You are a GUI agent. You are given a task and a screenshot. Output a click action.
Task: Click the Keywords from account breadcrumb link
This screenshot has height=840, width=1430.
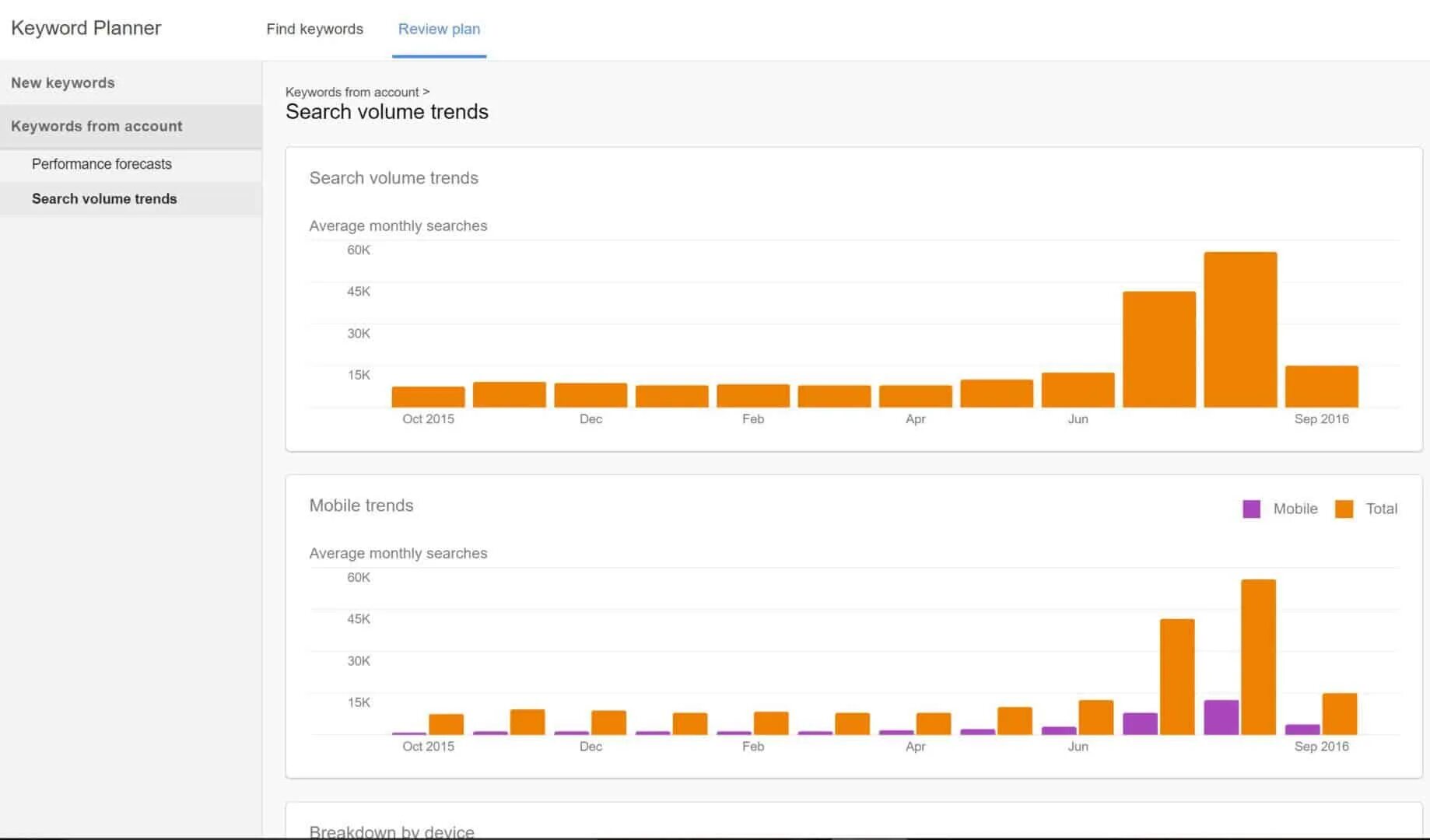(352, 92)
